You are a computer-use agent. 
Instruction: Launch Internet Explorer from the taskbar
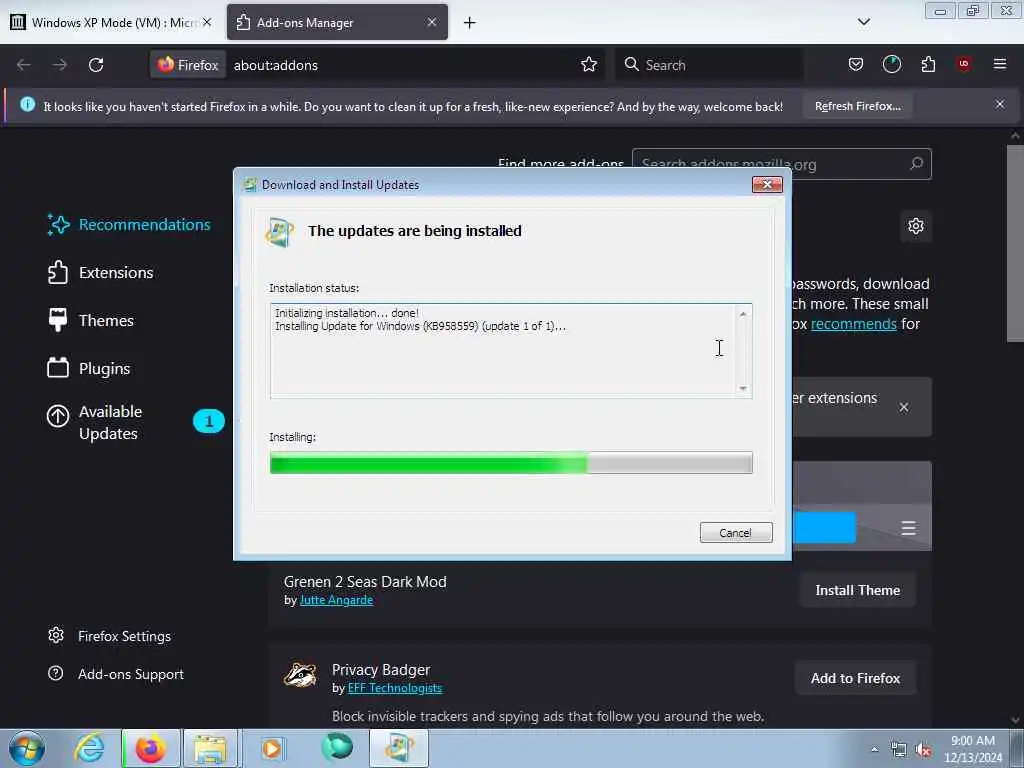click(x=88, y=748)
